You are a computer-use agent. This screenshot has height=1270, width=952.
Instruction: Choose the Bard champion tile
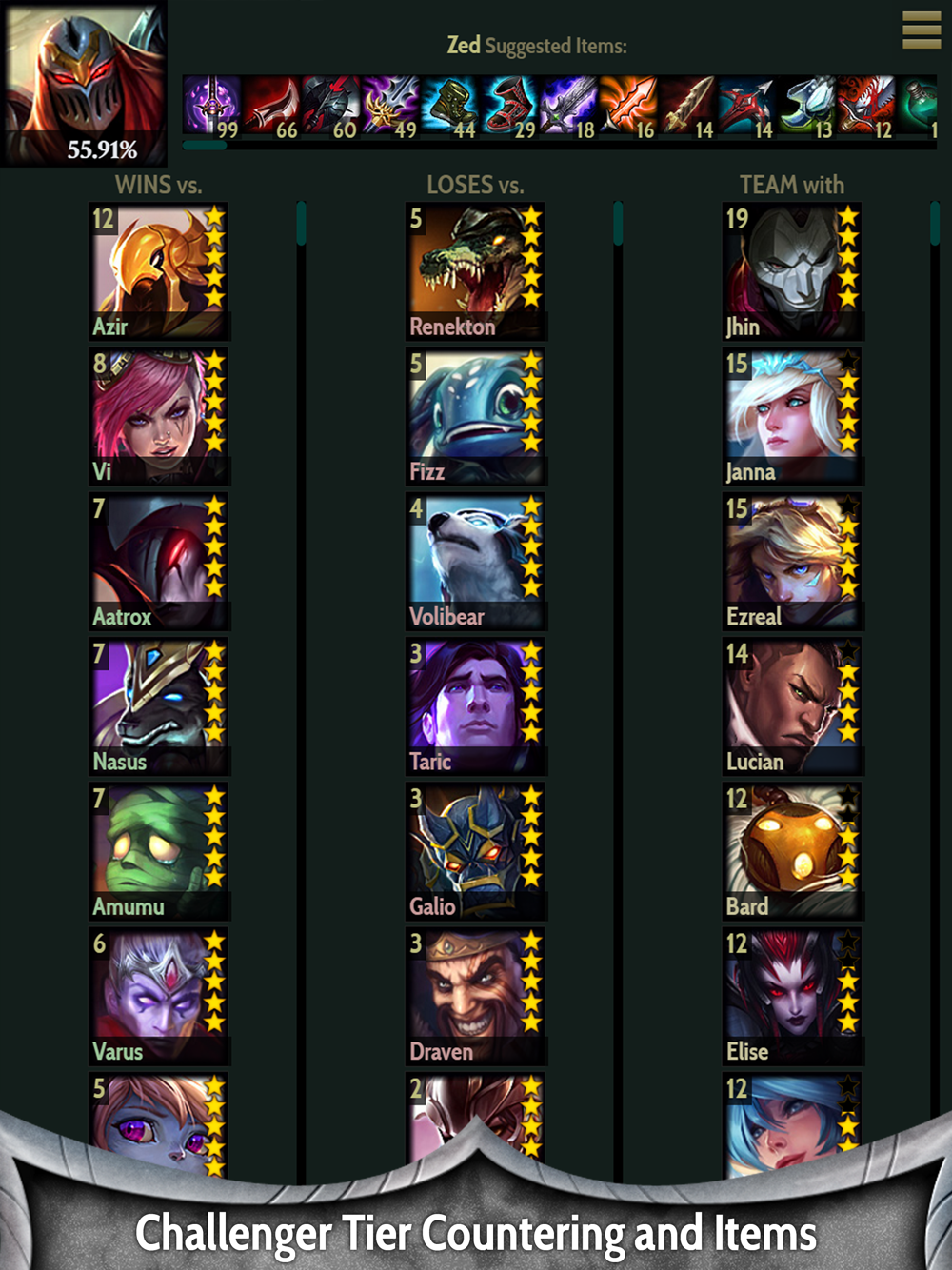pos(793,852)
